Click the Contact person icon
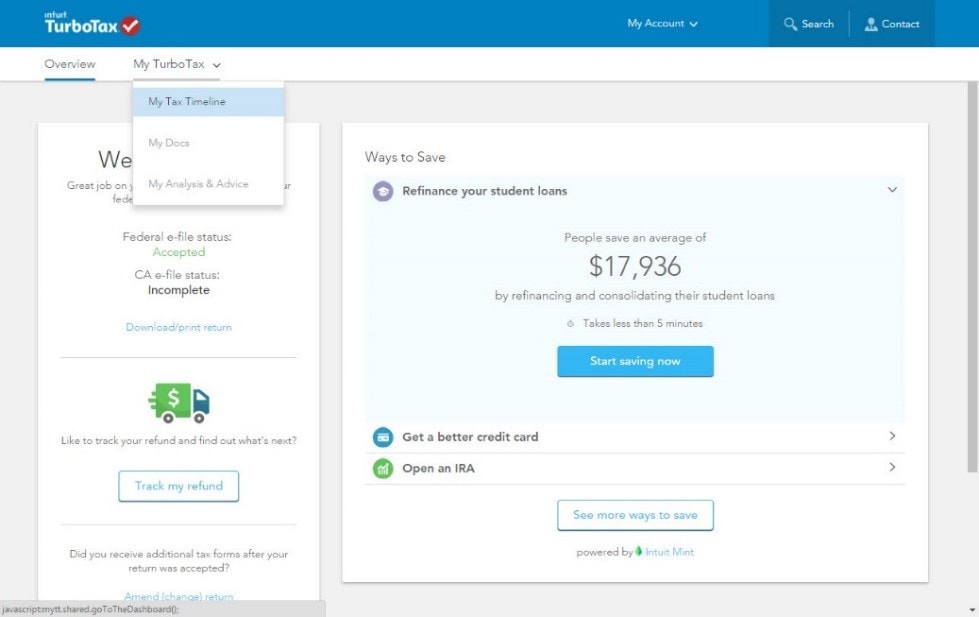 point(870,24)
